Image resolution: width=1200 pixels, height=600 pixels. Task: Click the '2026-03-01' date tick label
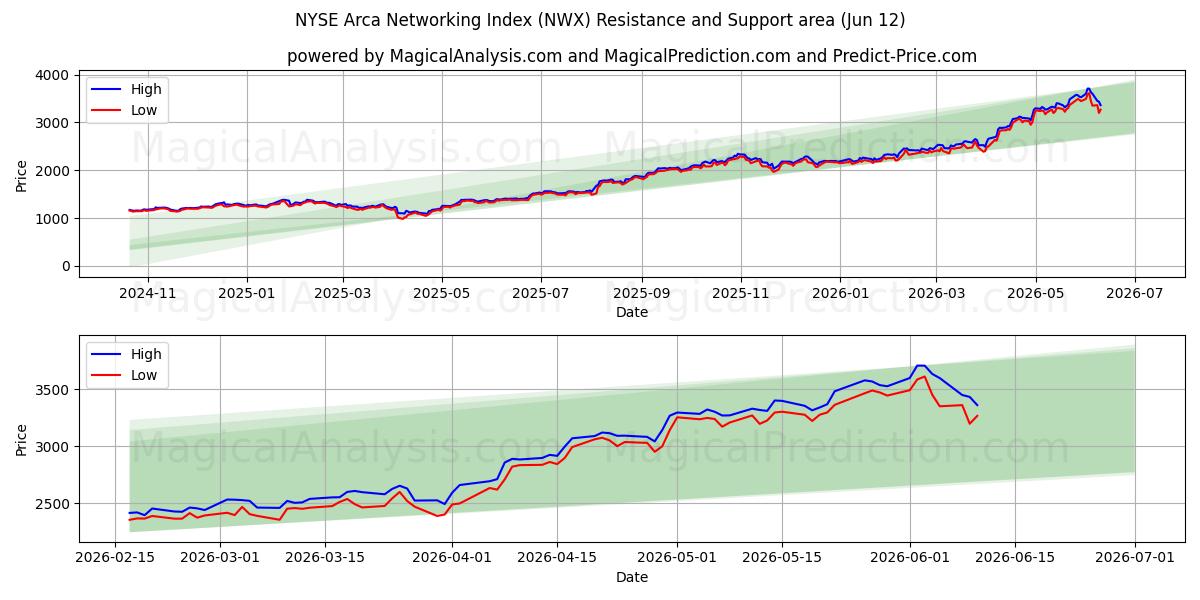[x=221, y=559]
